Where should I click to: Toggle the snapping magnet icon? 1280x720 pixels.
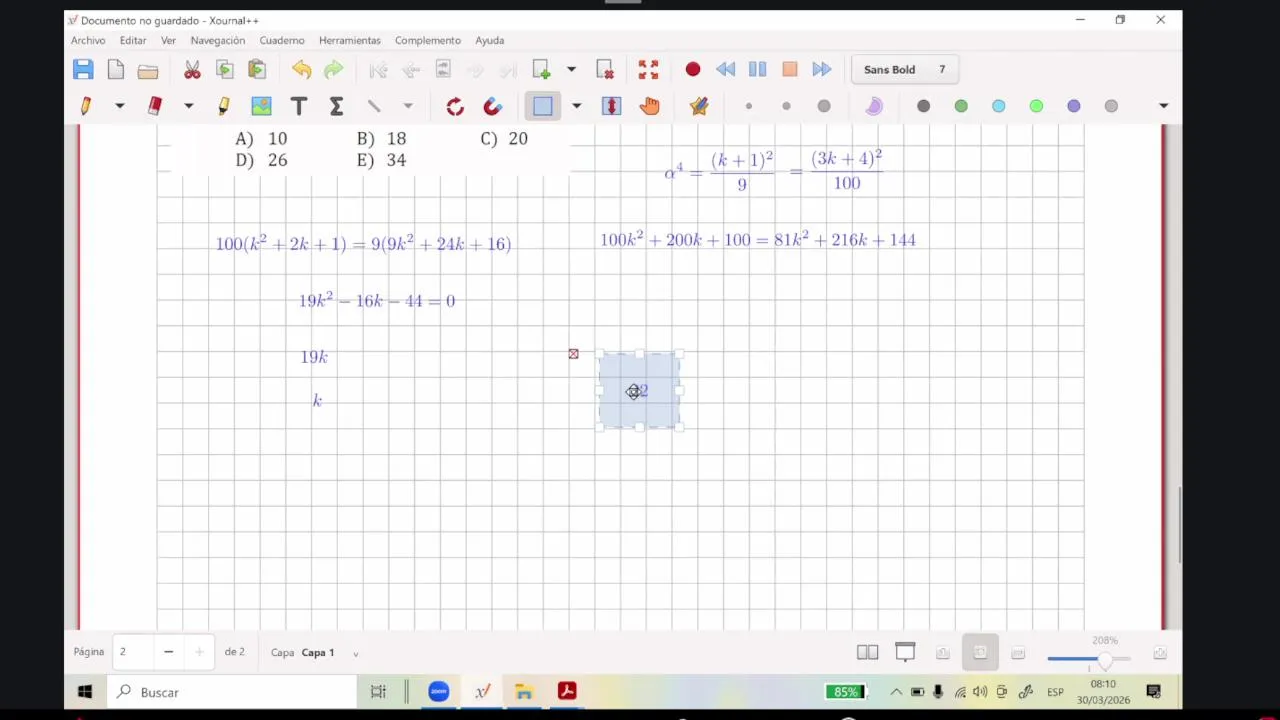[x=492, y=105]
